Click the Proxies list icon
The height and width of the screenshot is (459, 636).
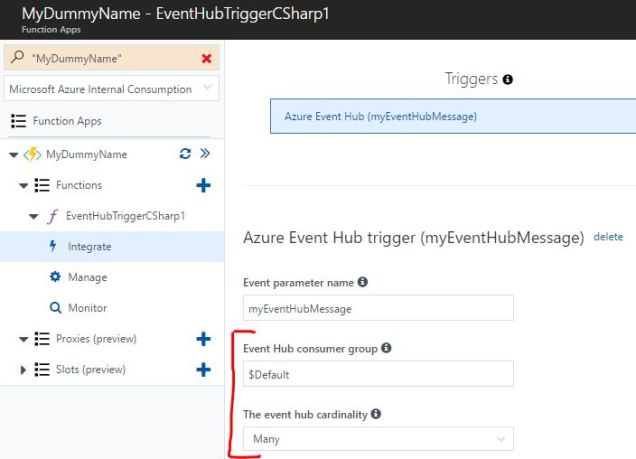(42, 339)
